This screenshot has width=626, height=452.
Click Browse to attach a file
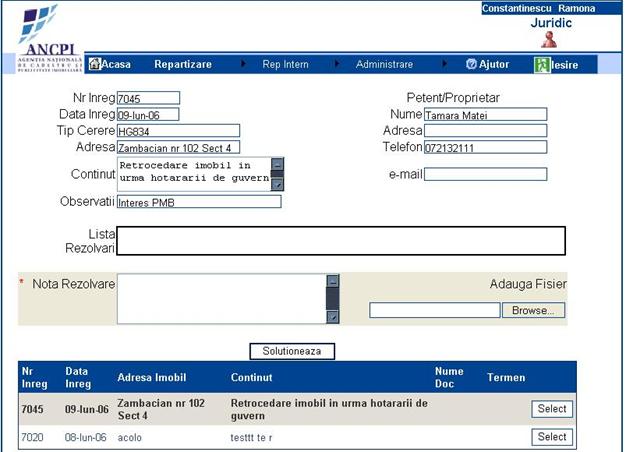(x=533, y=310)
